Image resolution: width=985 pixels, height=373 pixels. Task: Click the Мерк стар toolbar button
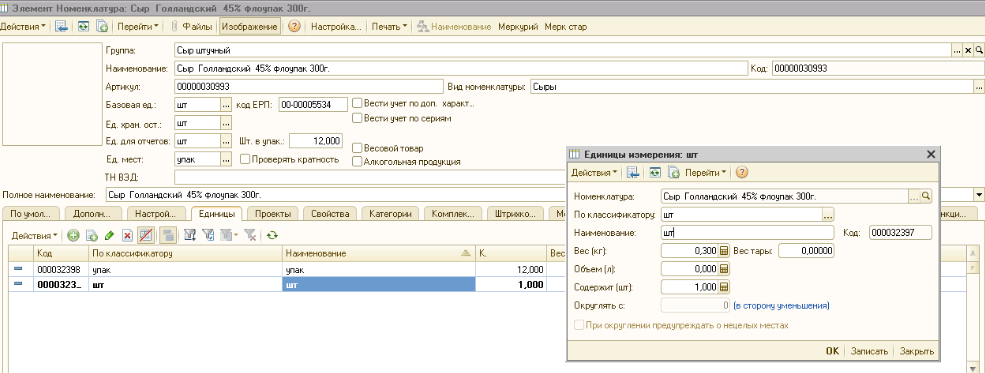(x=566, y=27)
